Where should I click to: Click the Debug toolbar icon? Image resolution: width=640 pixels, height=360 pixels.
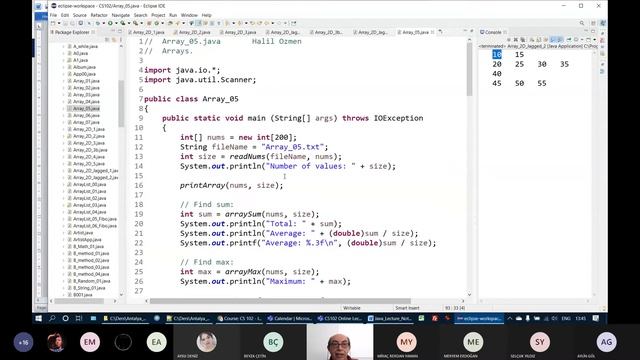(98, 23)
